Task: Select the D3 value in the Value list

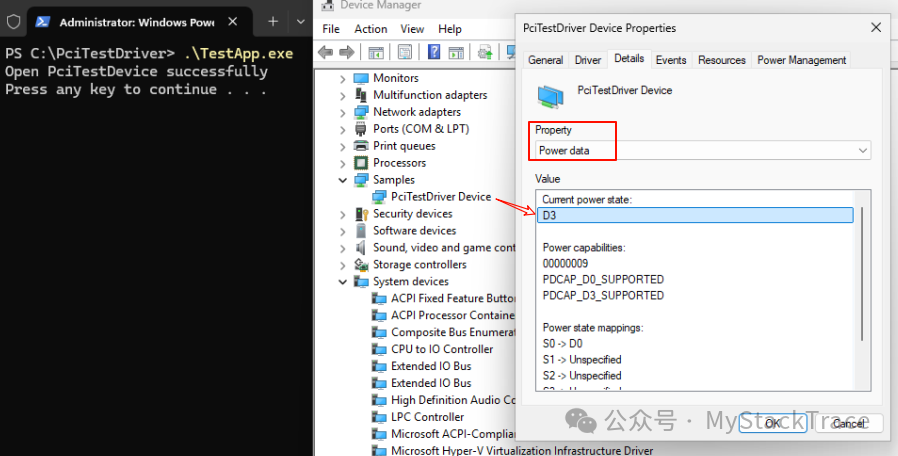Action: pyautogui.click(x=695, y=215)
